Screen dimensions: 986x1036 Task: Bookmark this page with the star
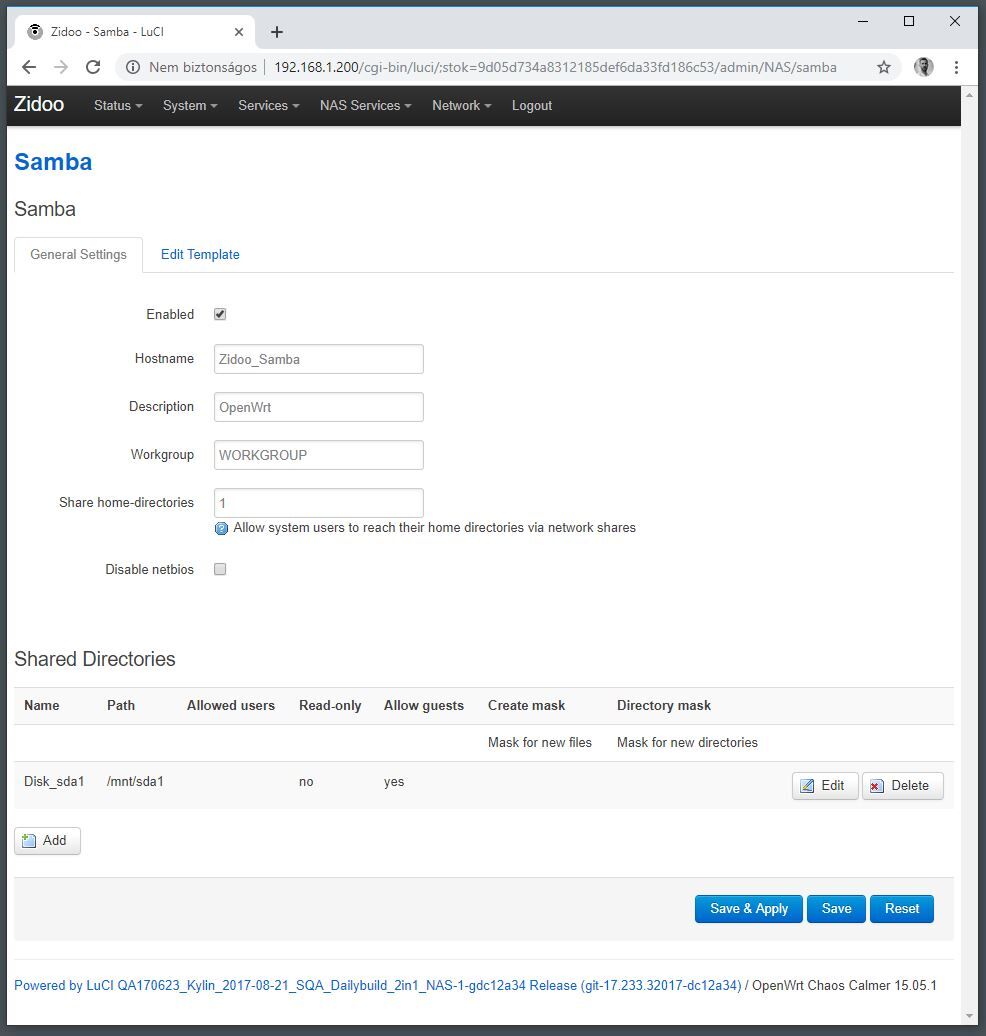(x=884, y=67)
